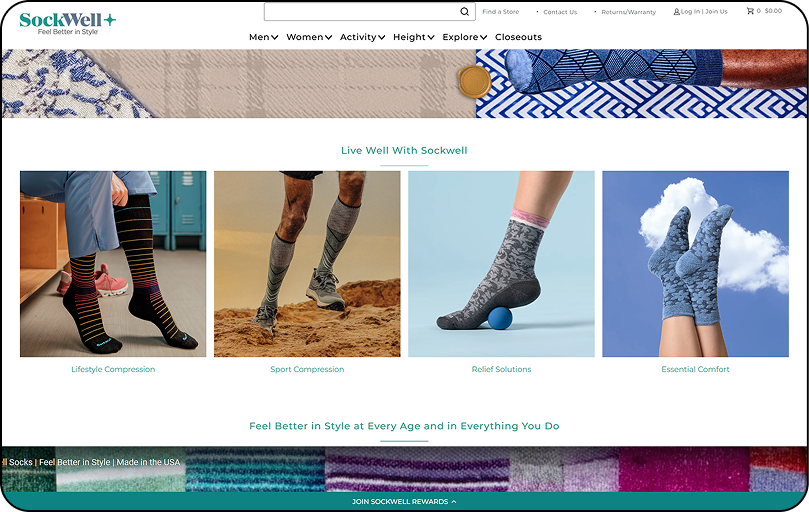809x512 pixels.
Task: Open the Activity dropdown menu
Action: pyautogui.click(x=362, y=37)
